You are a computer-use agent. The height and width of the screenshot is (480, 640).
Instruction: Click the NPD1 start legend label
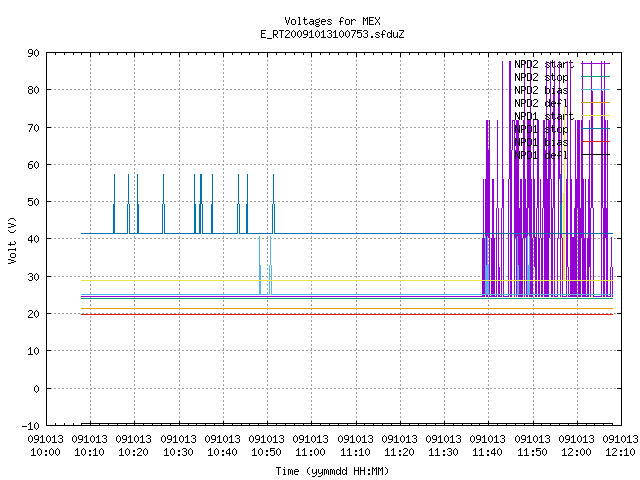(544, 116)
